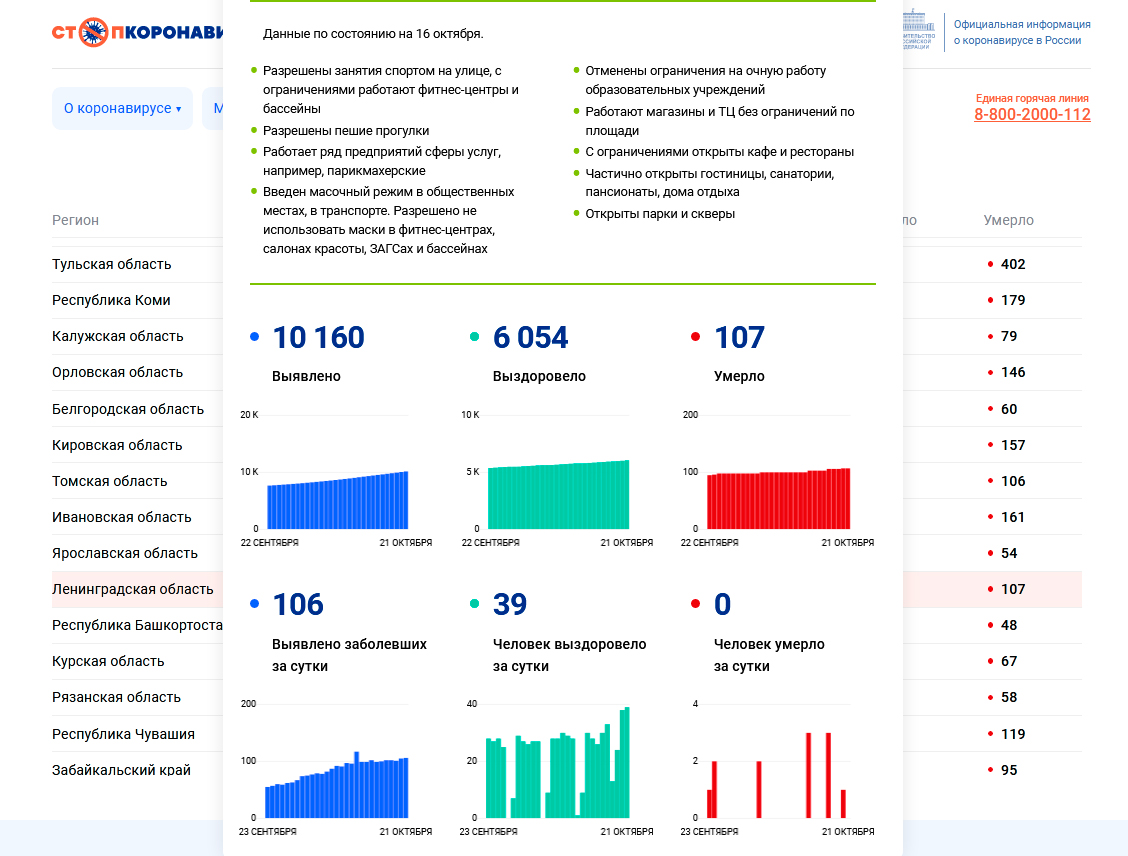
Task: Select the highlighted Ленинградская область row
Action: 133,589
